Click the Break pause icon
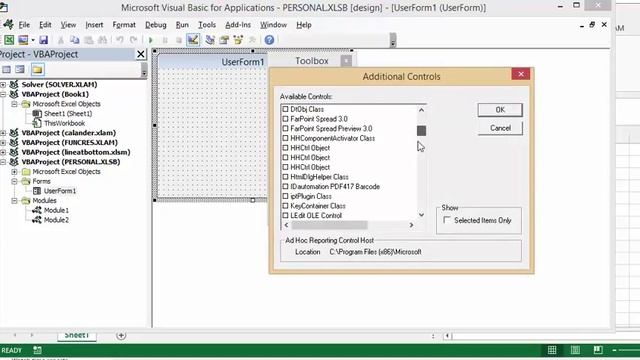 (x=165, y=40)
